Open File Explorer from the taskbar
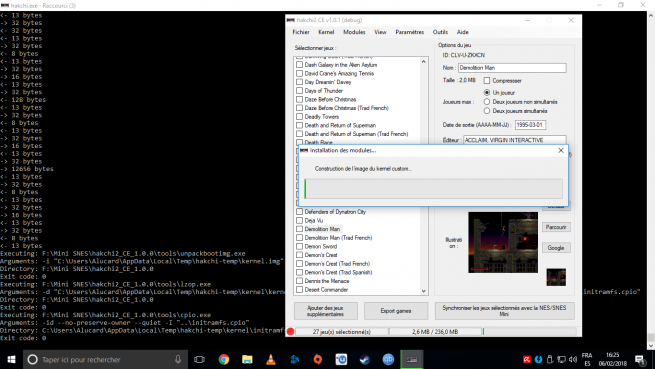Screen dimensions: 655x369 pyautogui.click(x=247, y=359)
